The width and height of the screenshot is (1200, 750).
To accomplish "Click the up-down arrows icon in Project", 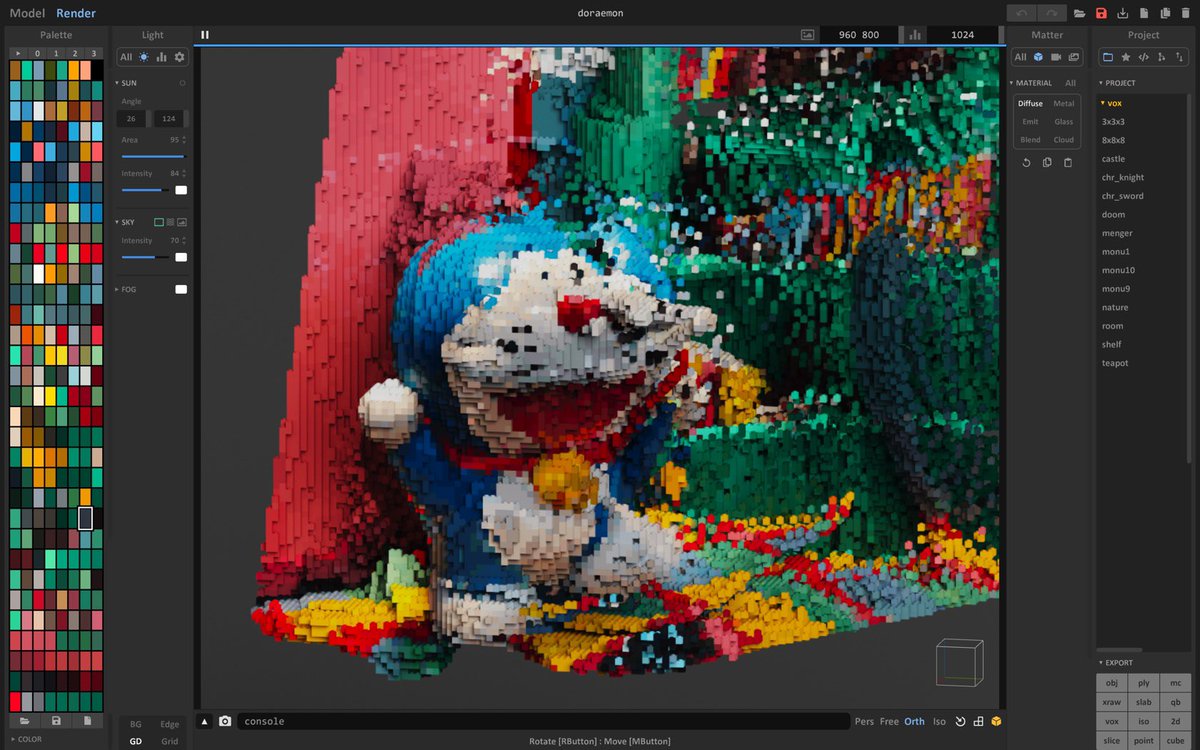I will click(x=1179, y=57).
